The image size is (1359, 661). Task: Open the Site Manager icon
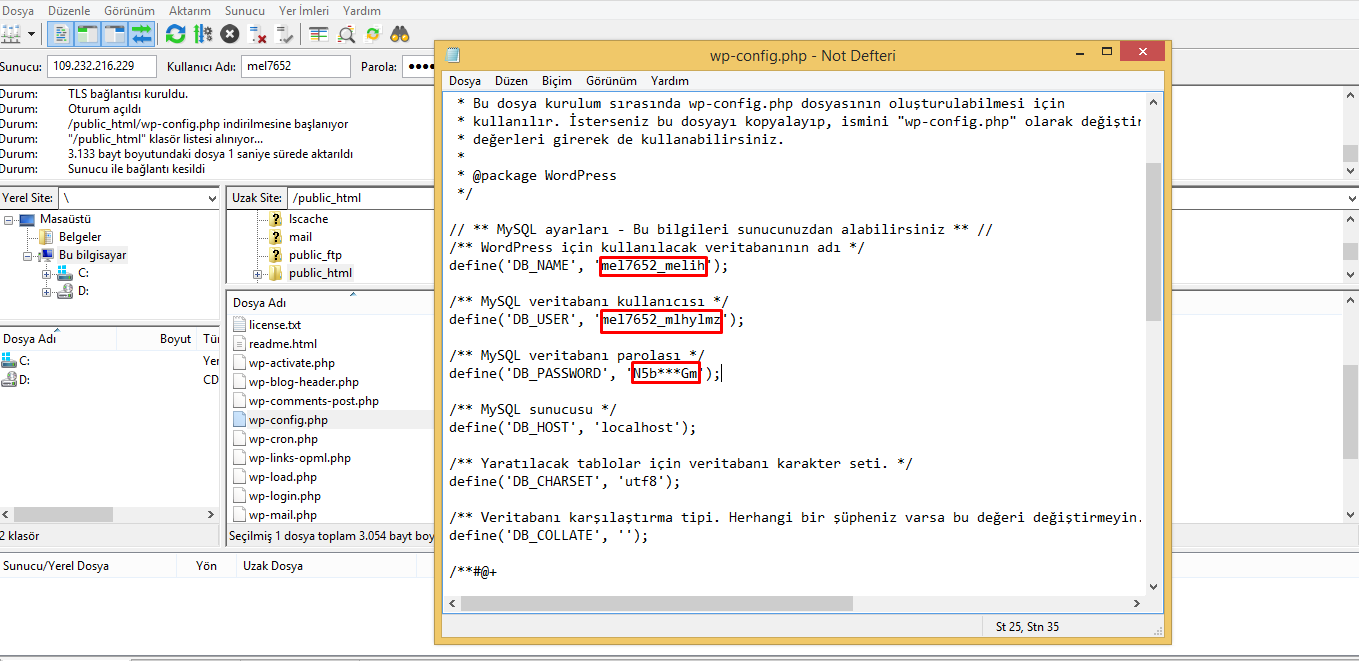pyautogui.click(x=11, y=34)
